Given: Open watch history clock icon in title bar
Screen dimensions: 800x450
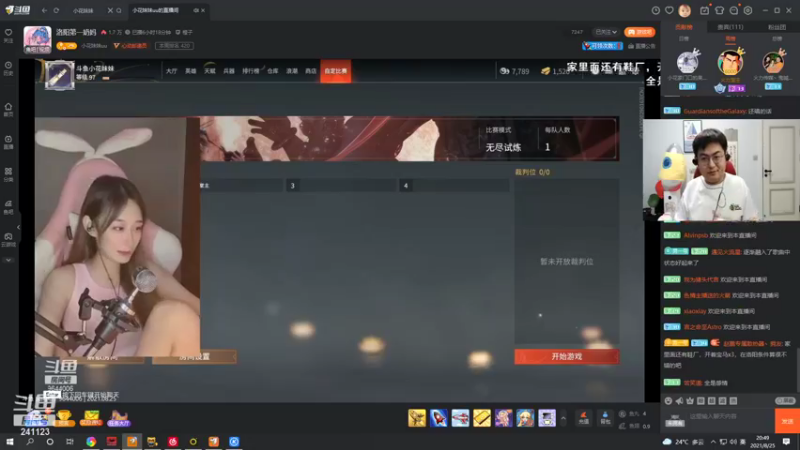Looking at the screenshot, I should click(x=656, y=10).
